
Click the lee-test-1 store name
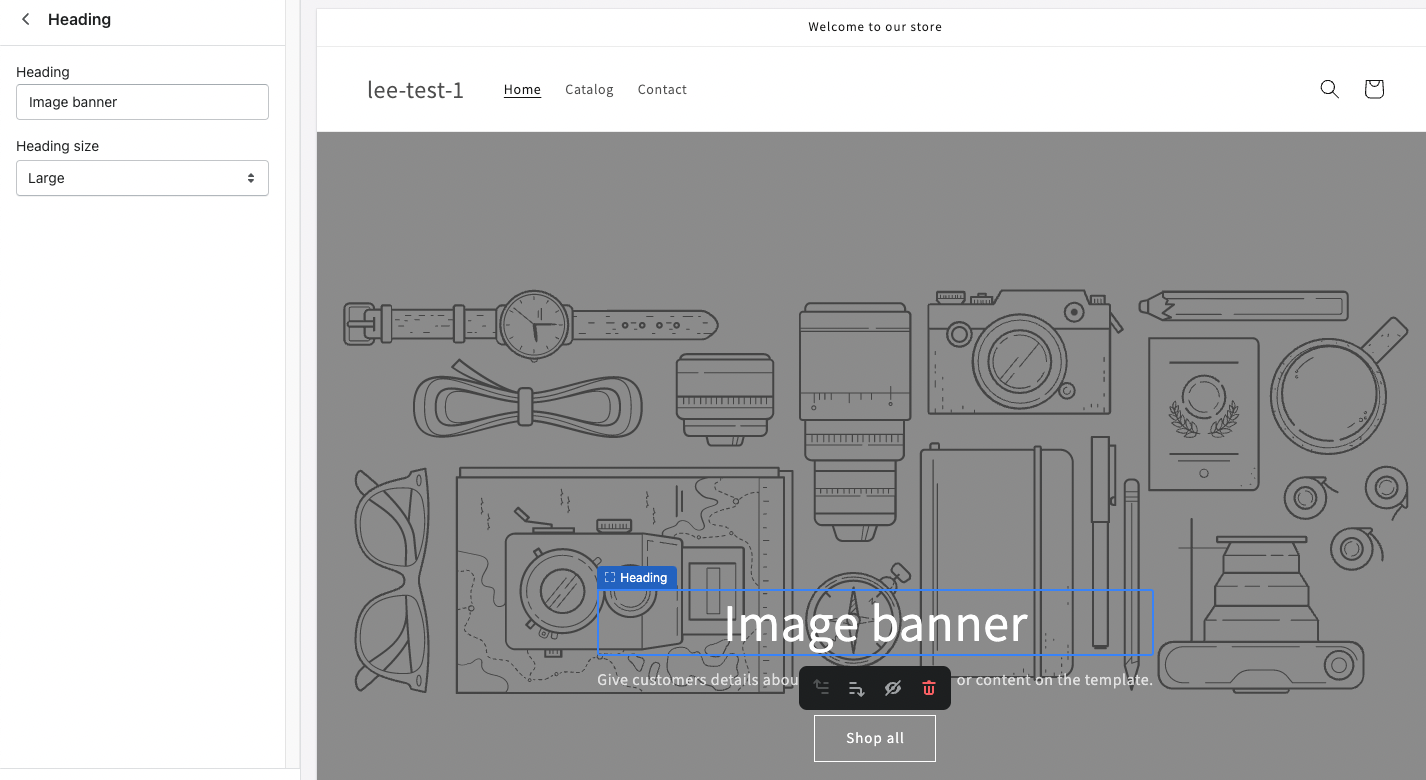point(415,89)
